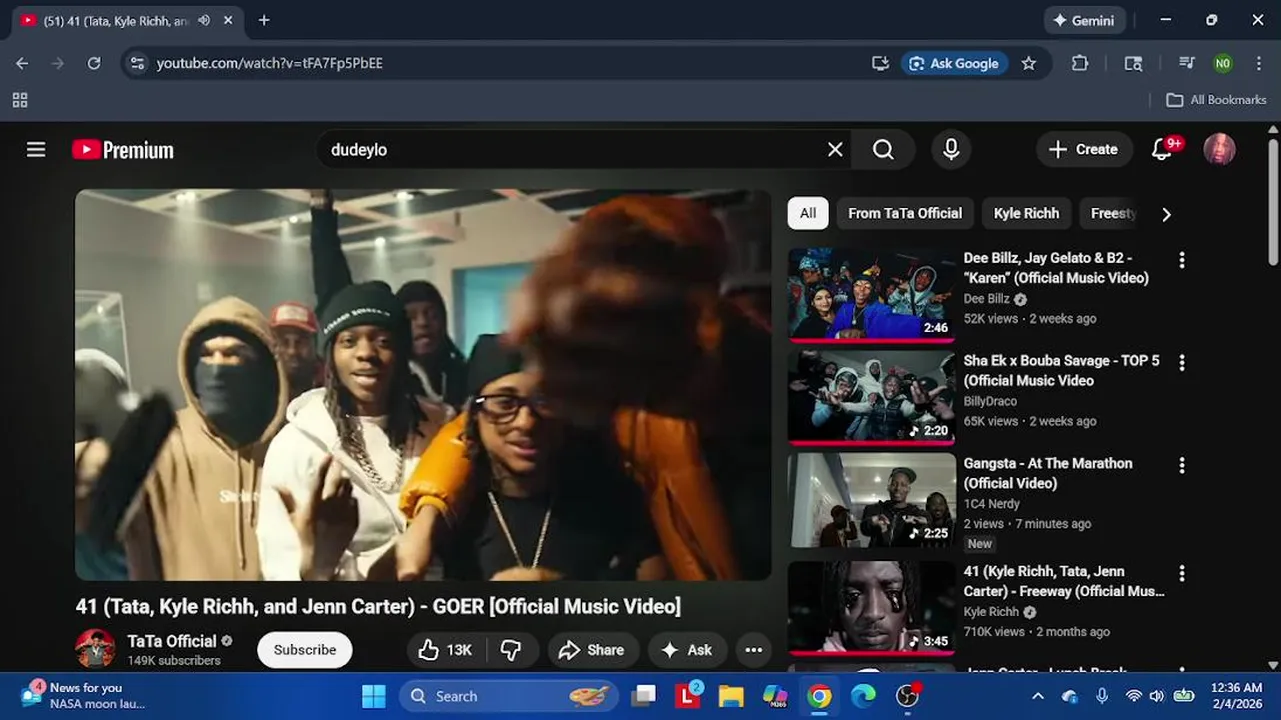
Task: Go to YouTube Premium home logo
Action: point(123,150)
